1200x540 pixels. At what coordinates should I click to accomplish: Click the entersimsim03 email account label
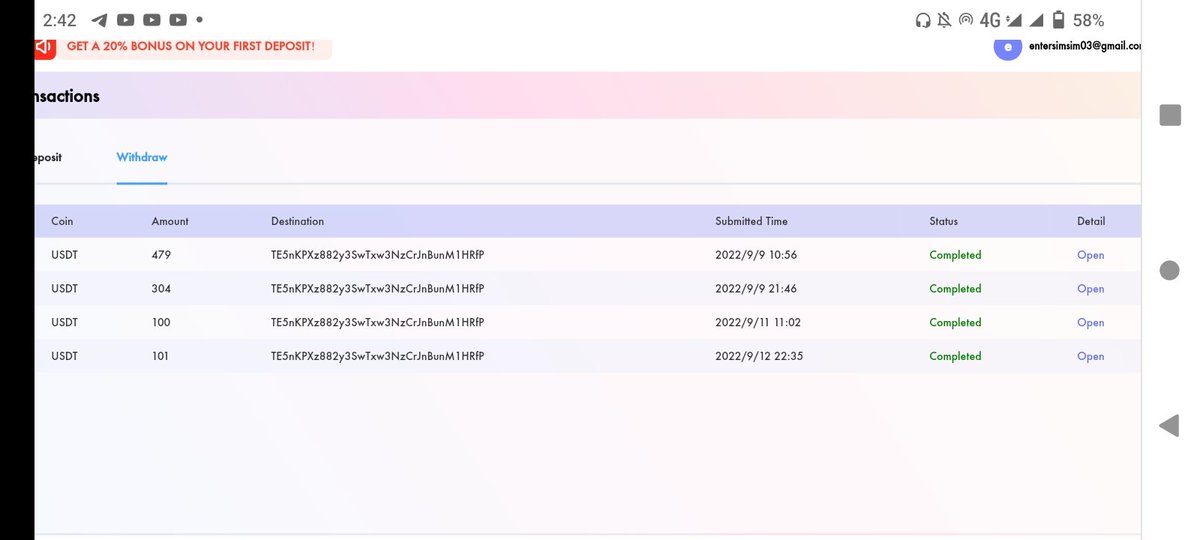pos(1085,46)
